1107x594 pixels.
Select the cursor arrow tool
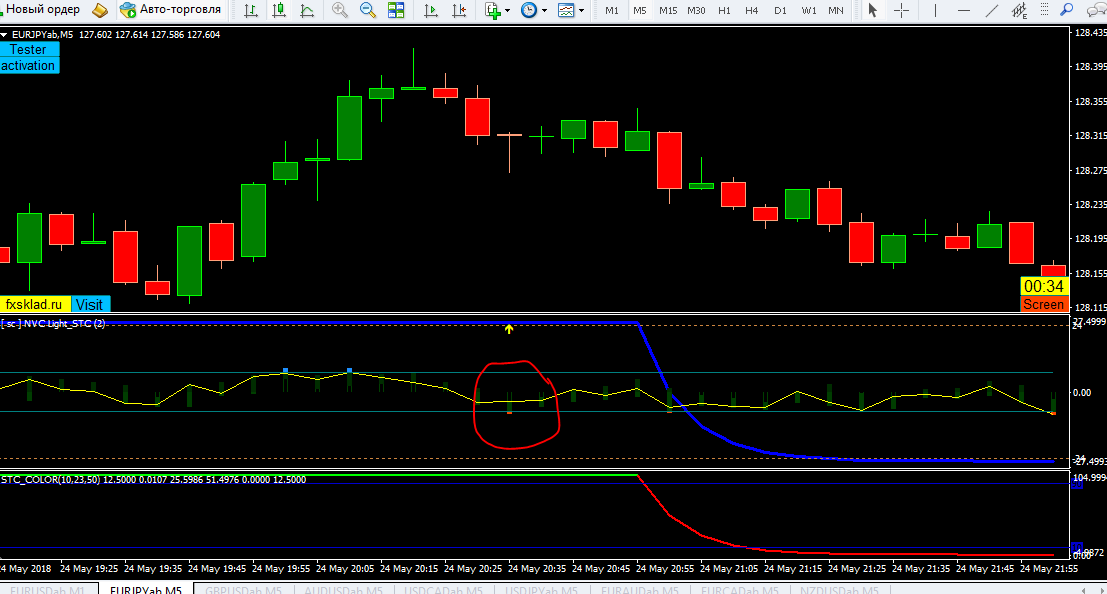click(873, 10)
